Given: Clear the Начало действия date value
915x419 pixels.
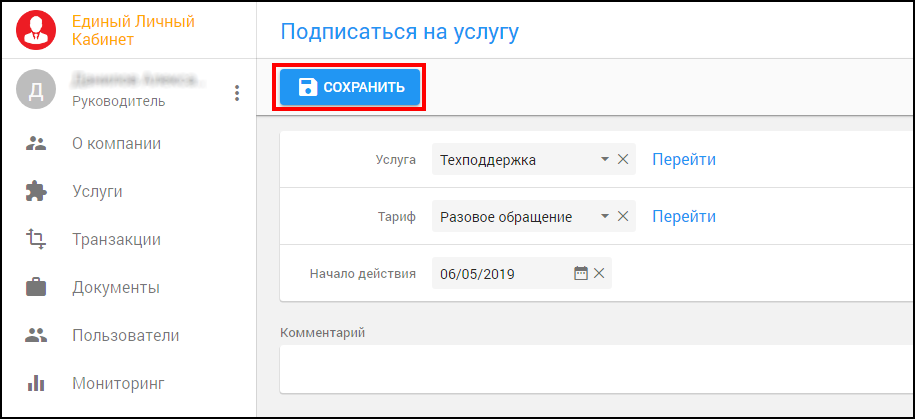Looking at the screenshot, I should [x=599, y=273].
